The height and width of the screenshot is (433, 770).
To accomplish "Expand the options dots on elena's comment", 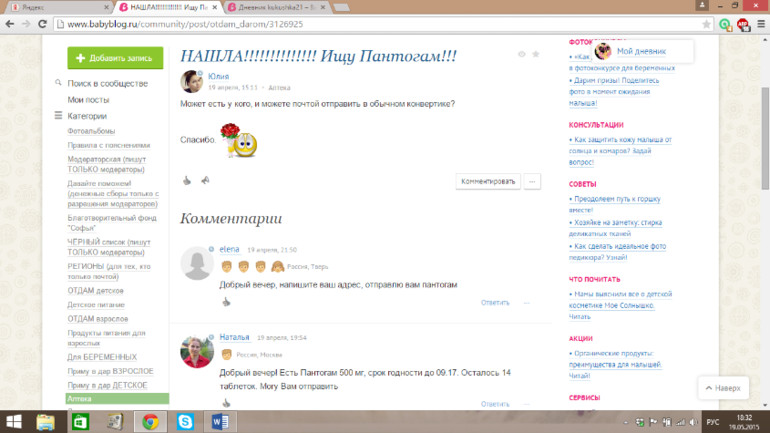I will 527,302.
